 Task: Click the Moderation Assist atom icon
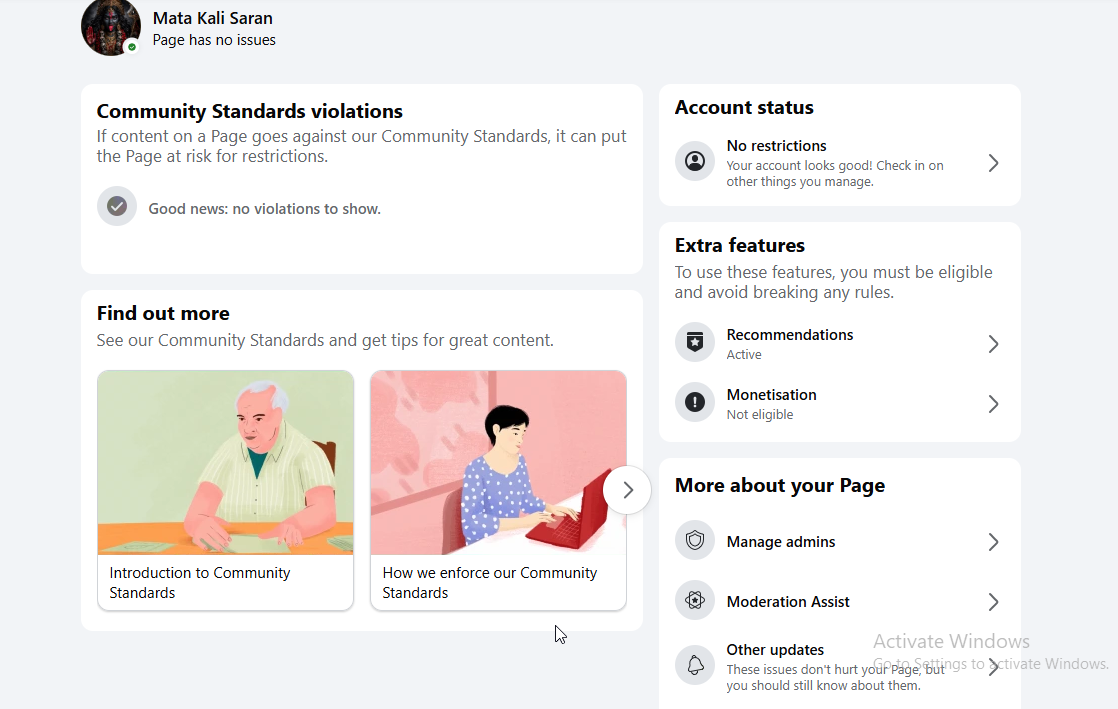coord(694,601)
